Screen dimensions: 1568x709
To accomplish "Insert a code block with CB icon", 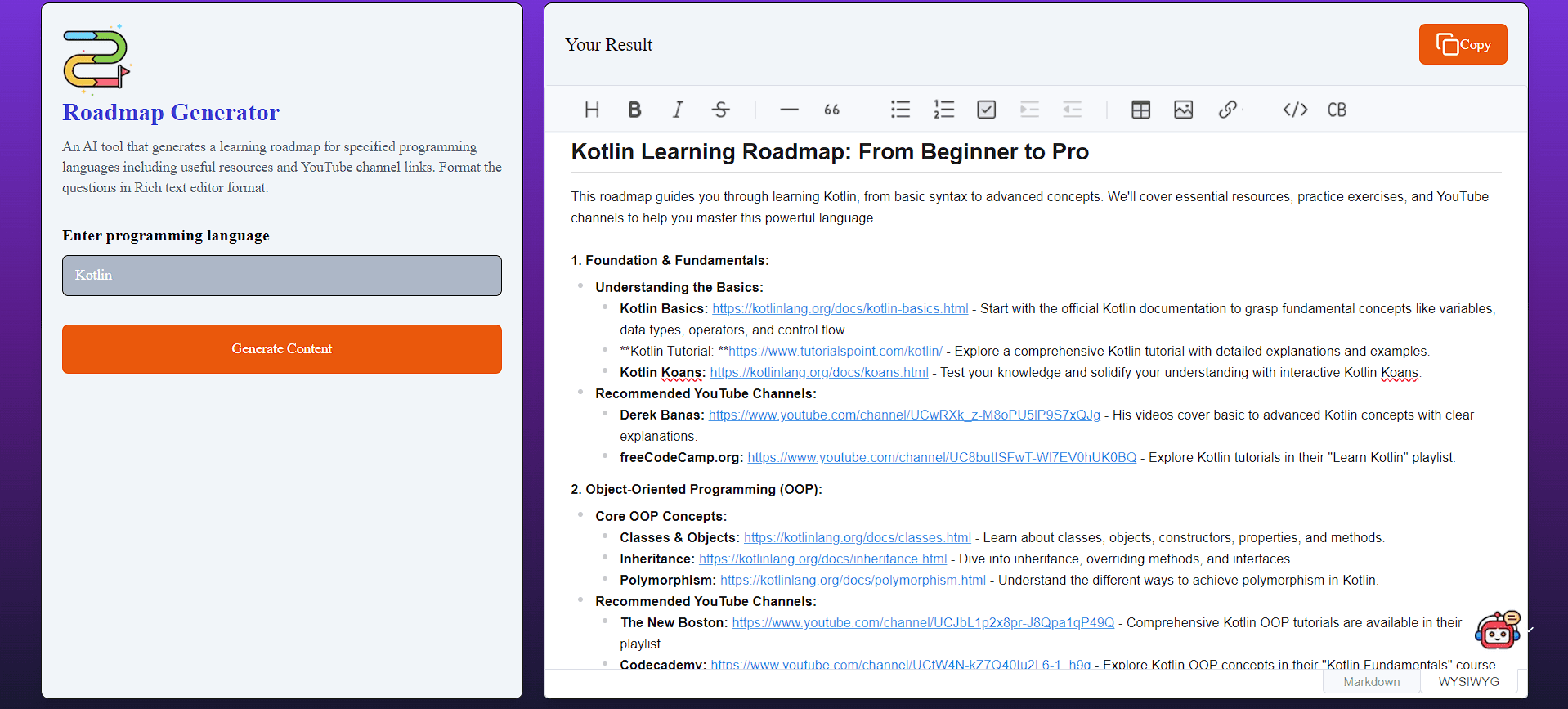I will (1337, 110).
